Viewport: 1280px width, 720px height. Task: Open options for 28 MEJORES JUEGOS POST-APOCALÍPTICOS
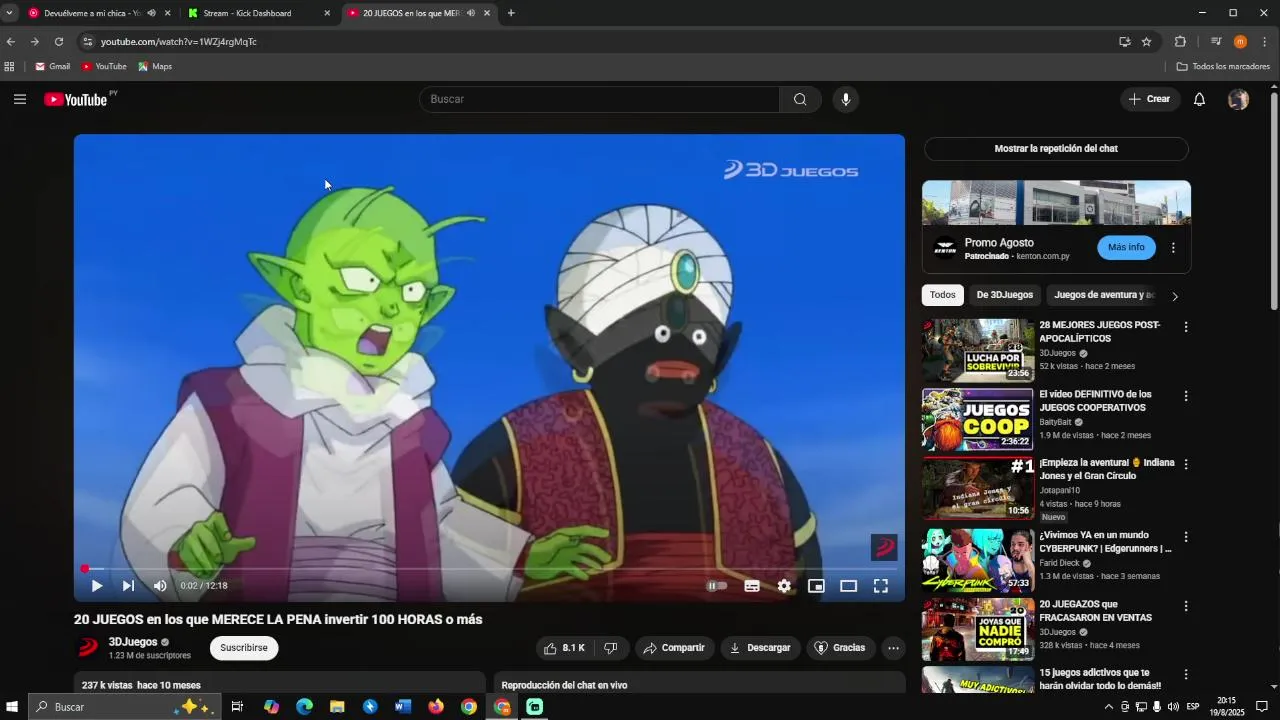(x=1186, y=327)
